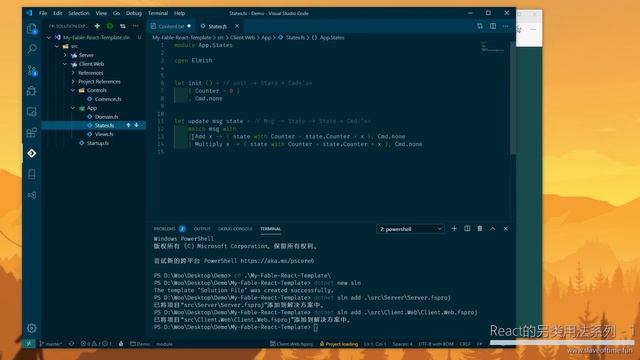Open the Go menu

(x=116, y=13)
